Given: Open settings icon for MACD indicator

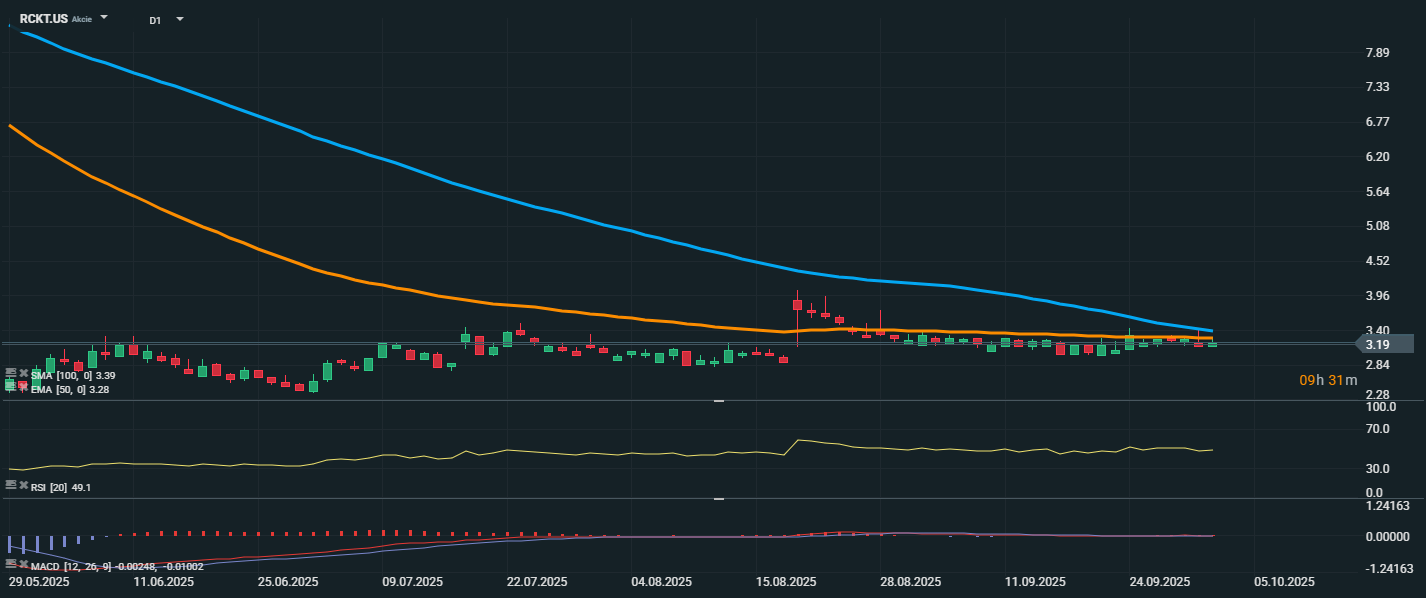Looking at the screenshot, I should 11,566.
